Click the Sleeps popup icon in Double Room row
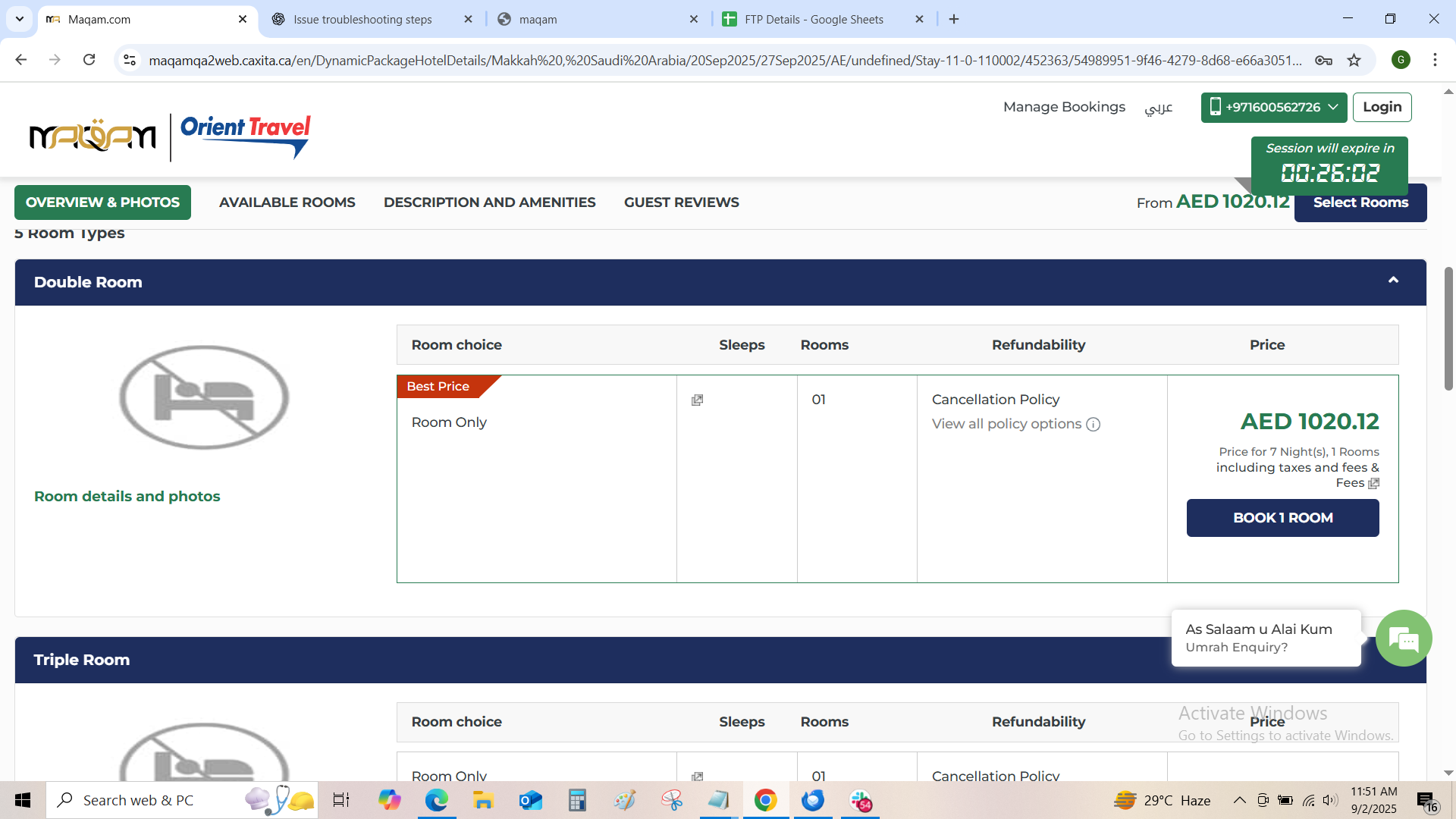The image size is (1456, 819). 697,400
